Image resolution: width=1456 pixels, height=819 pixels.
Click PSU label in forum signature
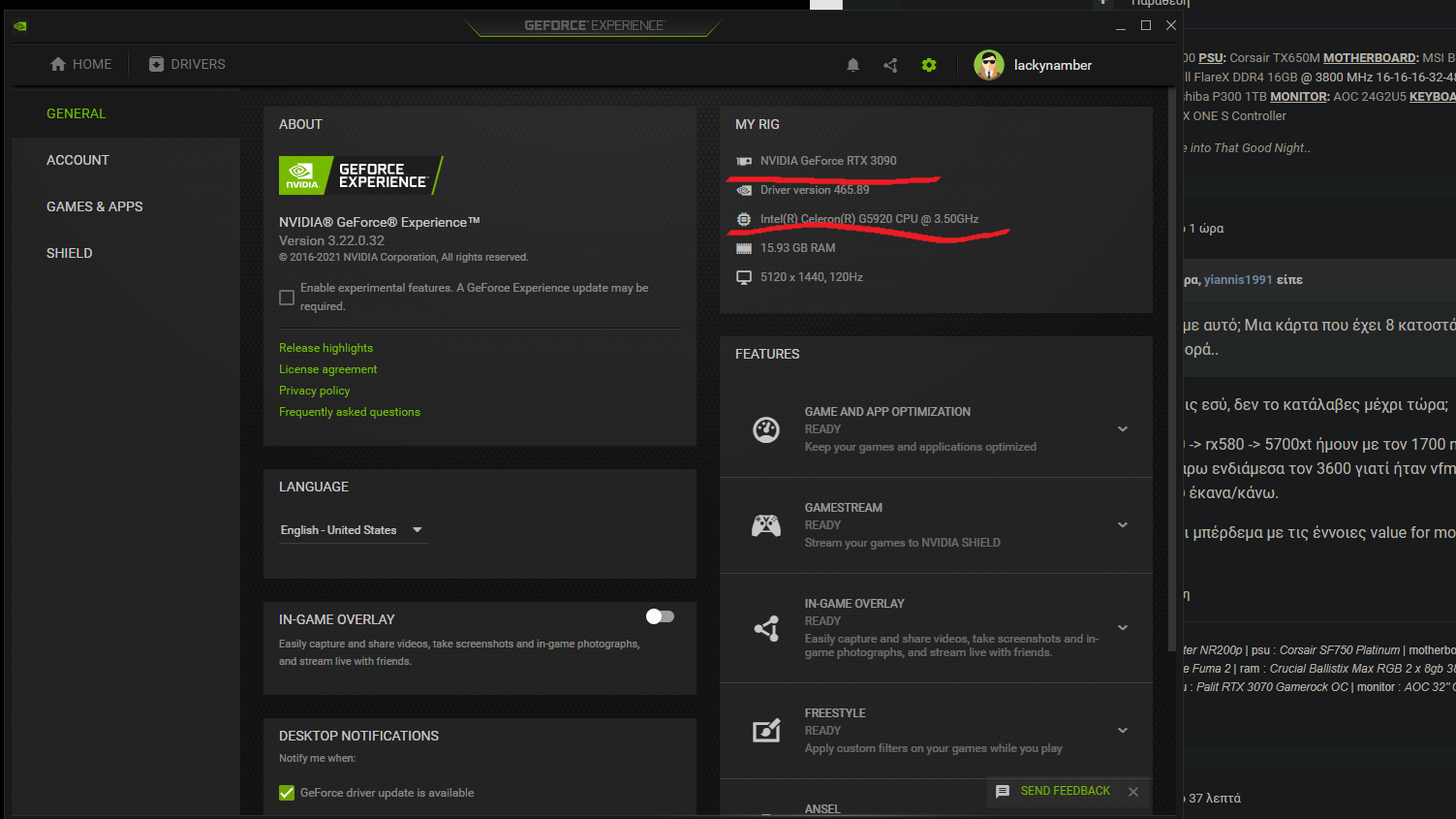1212,58
